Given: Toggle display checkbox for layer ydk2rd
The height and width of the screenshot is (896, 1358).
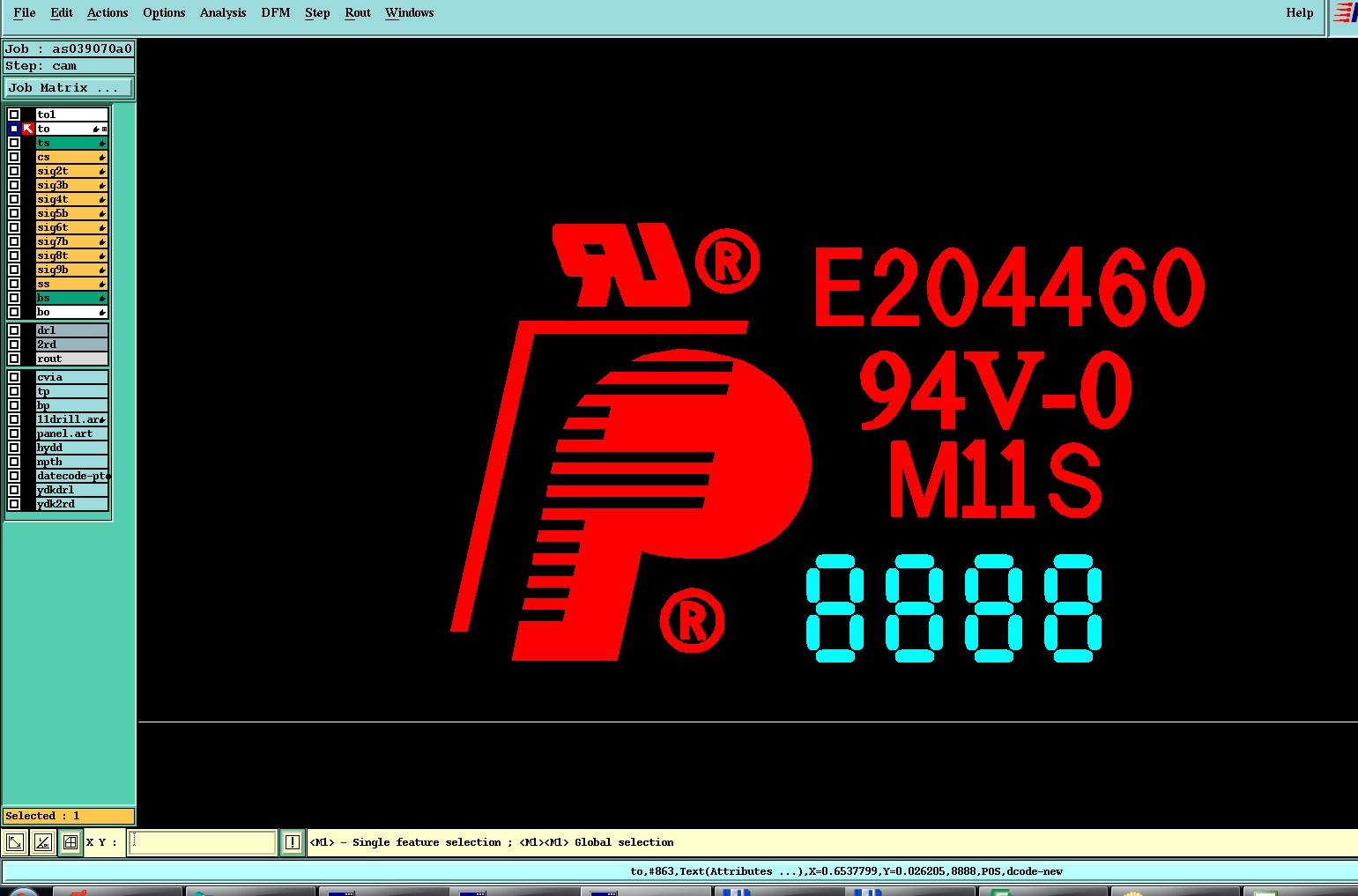Looking at the screenshot, I should click(14, 504).
